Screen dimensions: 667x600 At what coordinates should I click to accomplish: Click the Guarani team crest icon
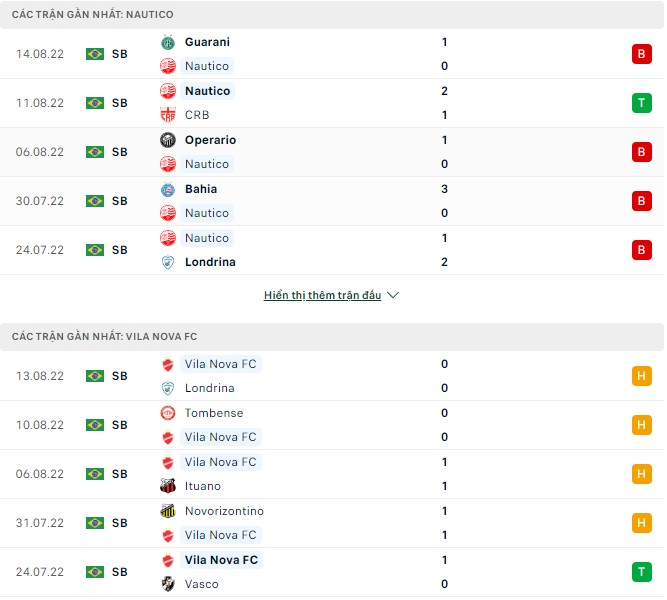tap(168, 42)
